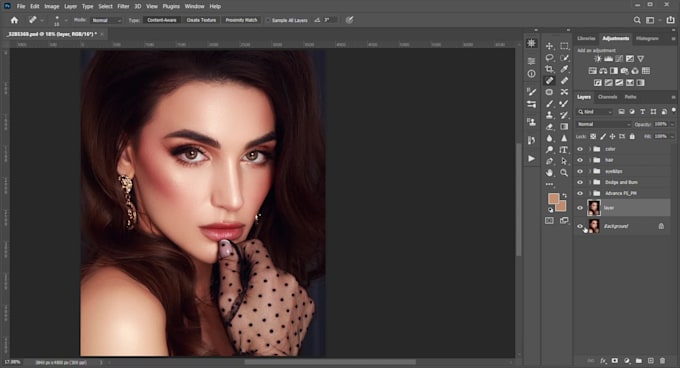This screenshot has height=368, width=680.
Task: Add a Curves adjustment
Action: [x=619, y=59]
